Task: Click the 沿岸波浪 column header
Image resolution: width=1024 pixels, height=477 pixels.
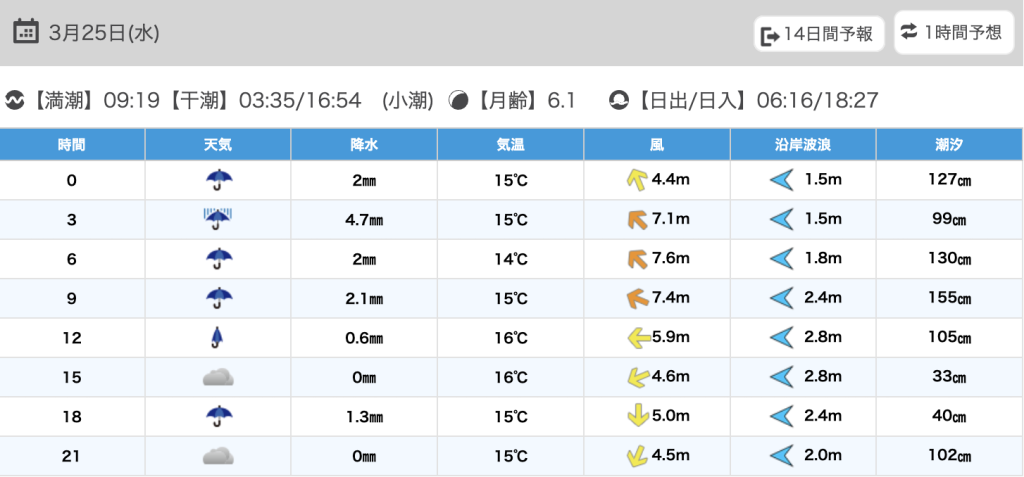Action: pos(803,145)
